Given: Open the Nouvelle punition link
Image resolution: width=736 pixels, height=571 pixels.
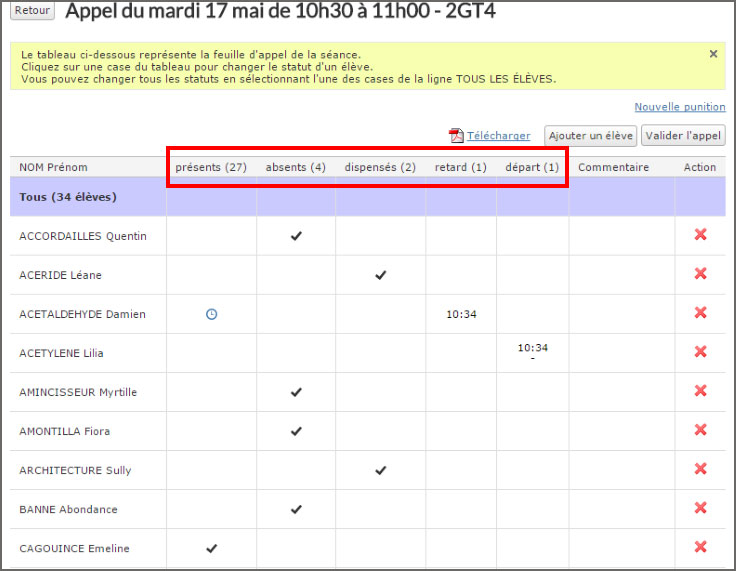Looking at the screenshot, I should click(679, 107).
